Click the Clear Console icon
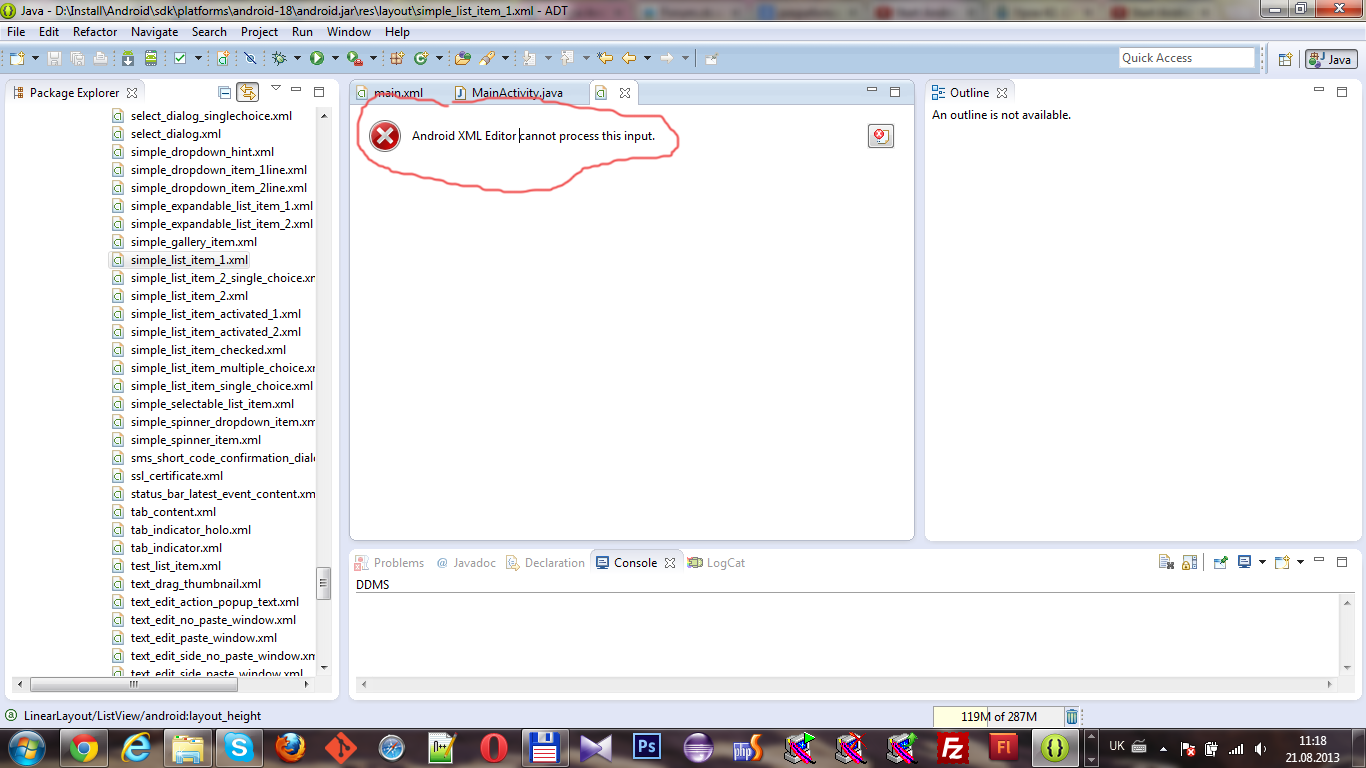1366x768 pixels. click(x=1166, y=562)
